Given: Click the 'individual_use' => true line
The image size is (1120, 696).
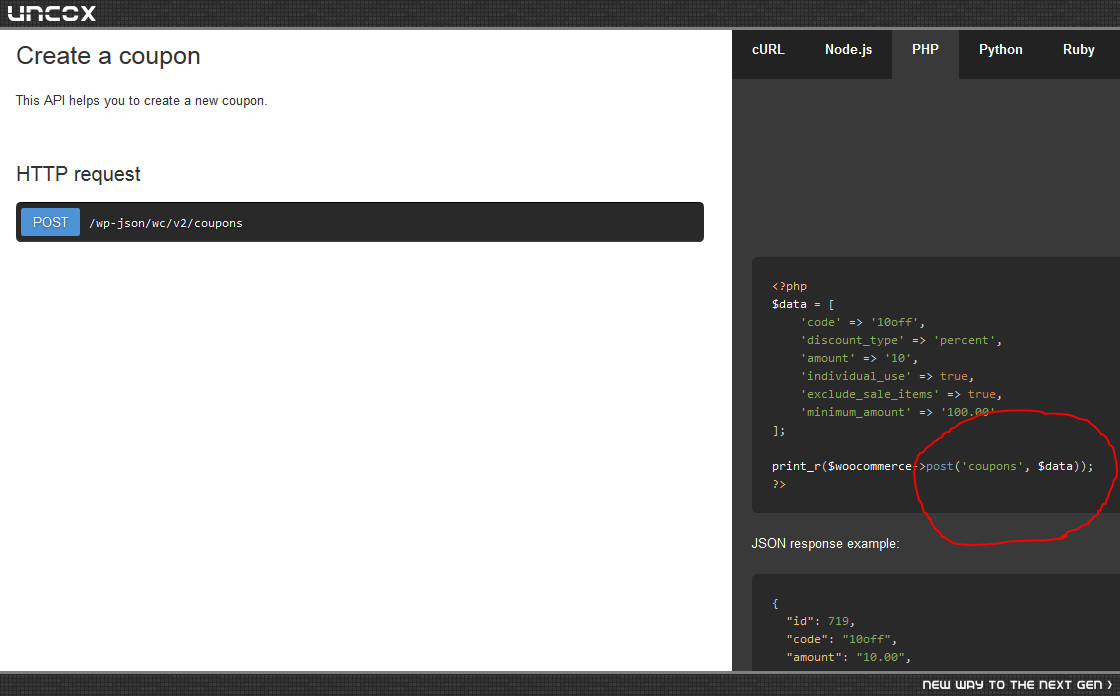Looking at the screenshot, I should coord(886,376).
